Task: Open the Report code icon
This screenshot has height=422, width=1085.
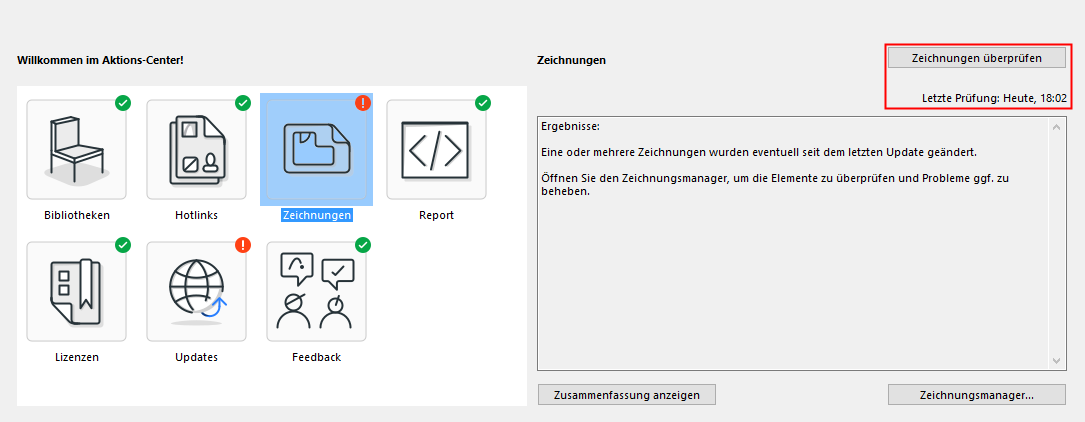Action: [437, 150]
